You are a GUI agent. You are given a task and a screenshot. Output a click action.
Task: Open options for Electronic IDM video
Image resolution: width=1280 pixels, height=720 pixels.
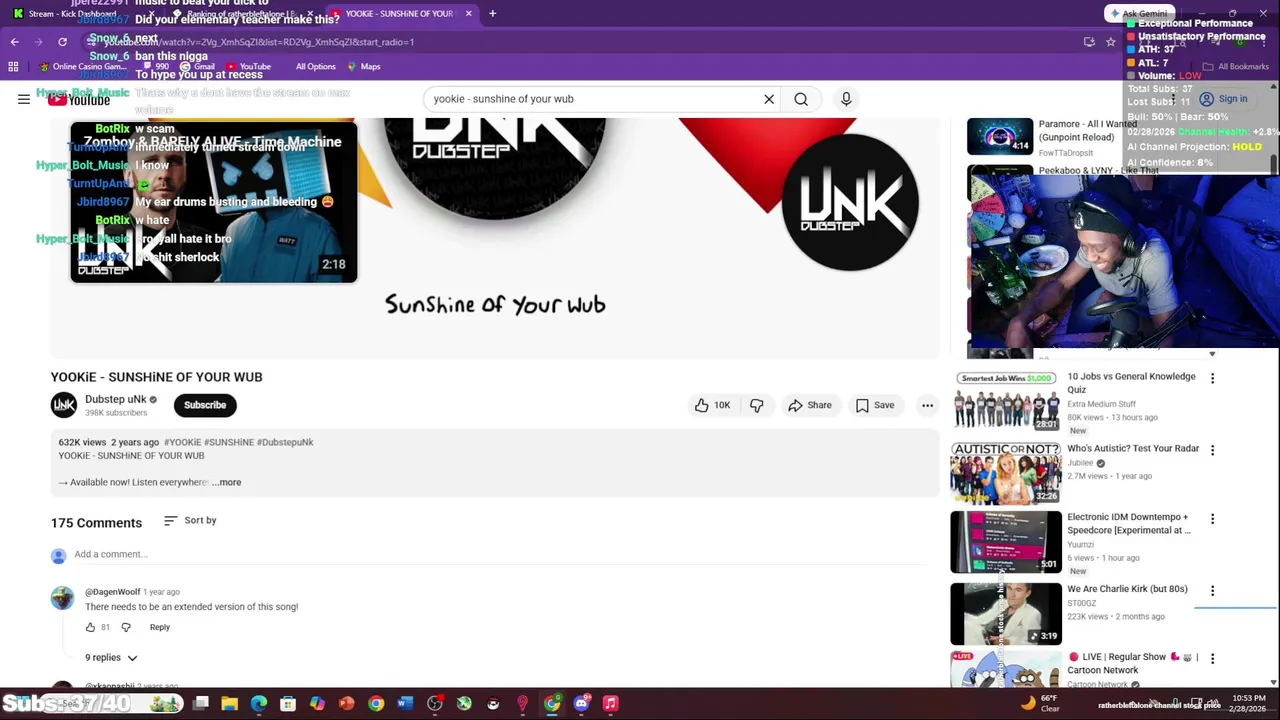tap(1212, 519)
